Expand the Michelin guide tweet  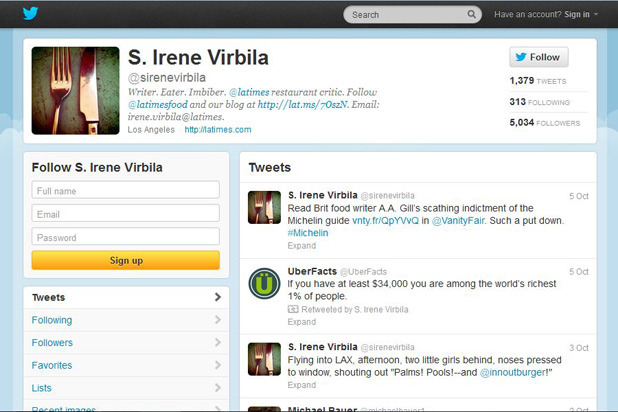pyautogui.click(x=302, y=246)
